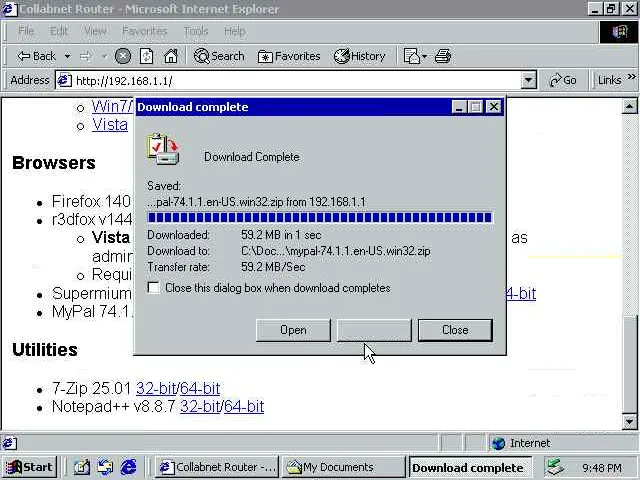Launch Internet Explorer quick launch icon
640x480 pixels.
[128, 467]
